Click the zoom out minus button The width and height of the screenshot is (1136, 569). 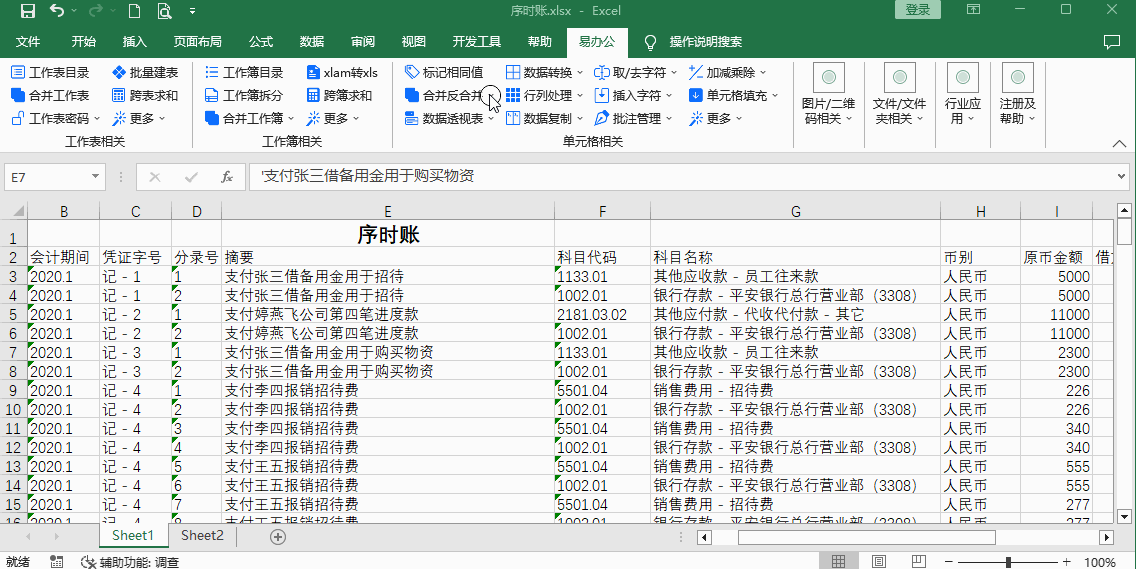coord(950,562)
